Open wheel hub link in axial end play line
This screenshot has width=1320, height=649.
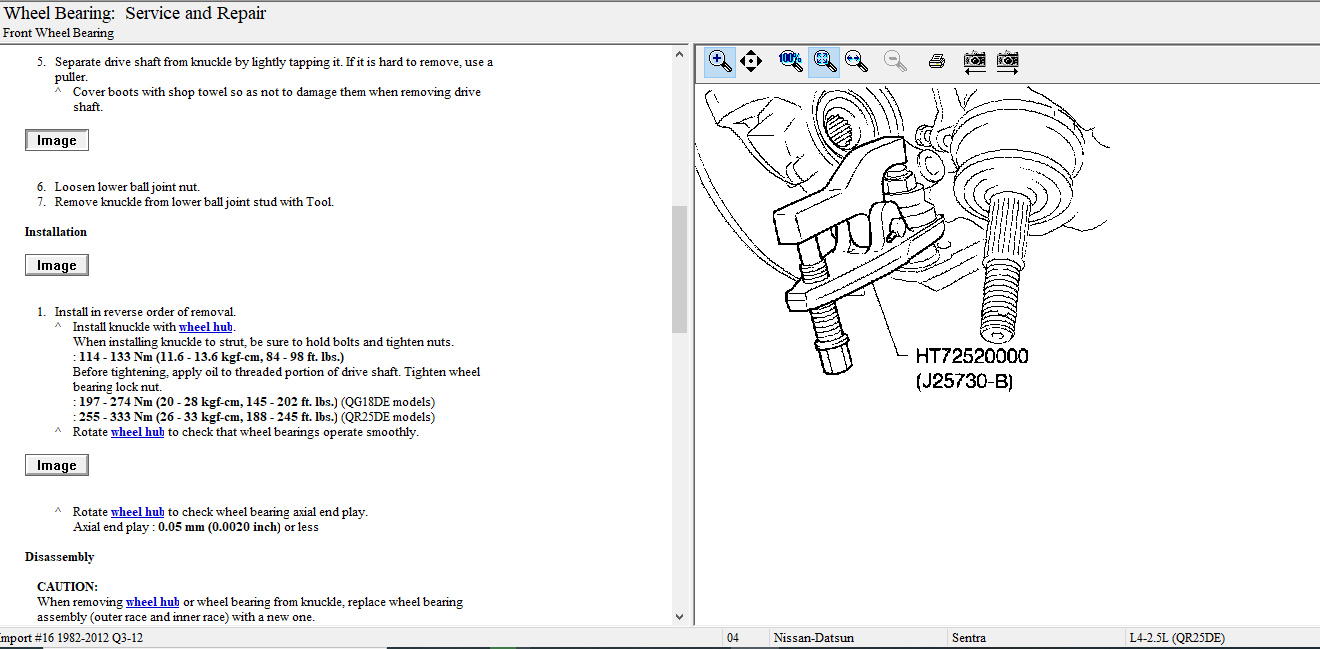(137, 512)
